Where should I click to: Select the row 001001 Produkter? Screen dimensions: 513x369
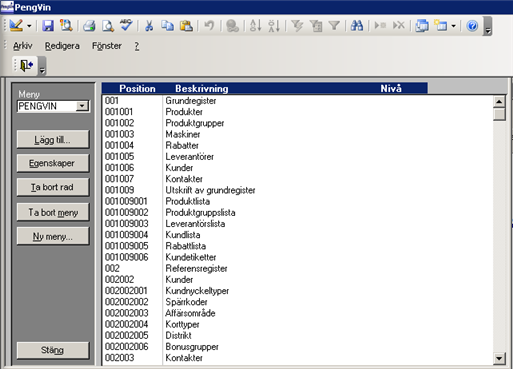pos(297,112)
